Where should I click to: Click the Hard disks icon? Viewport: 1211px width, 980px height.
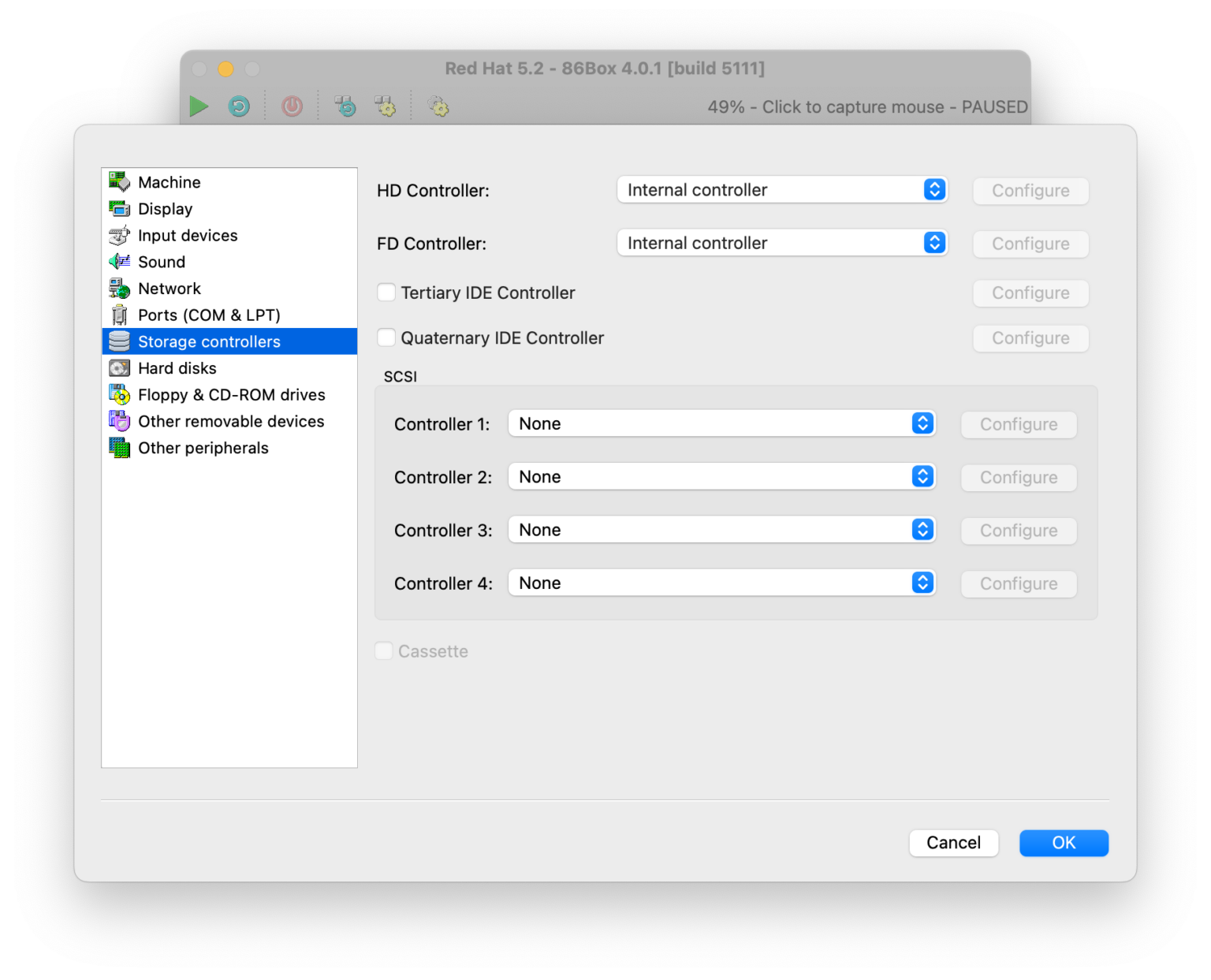[119, 368]
